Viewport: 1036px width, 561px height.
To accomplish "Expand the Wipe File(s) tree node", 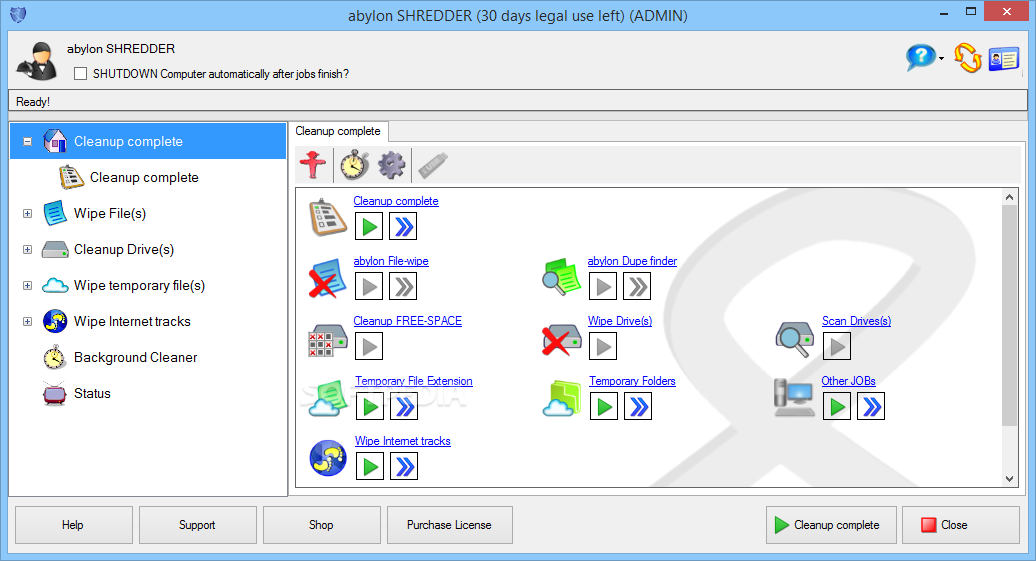I will [x=27, y=213].
